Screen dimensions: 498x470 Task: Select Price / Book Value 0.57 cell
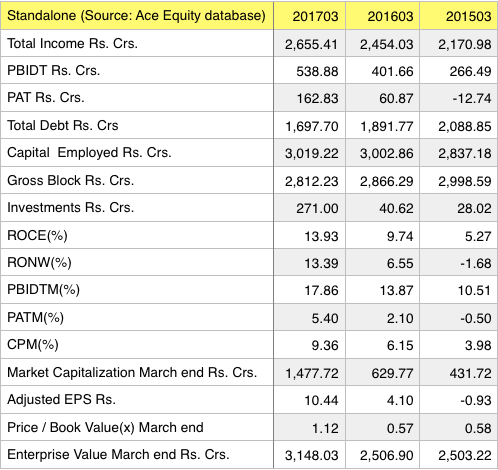pos(383,428)
